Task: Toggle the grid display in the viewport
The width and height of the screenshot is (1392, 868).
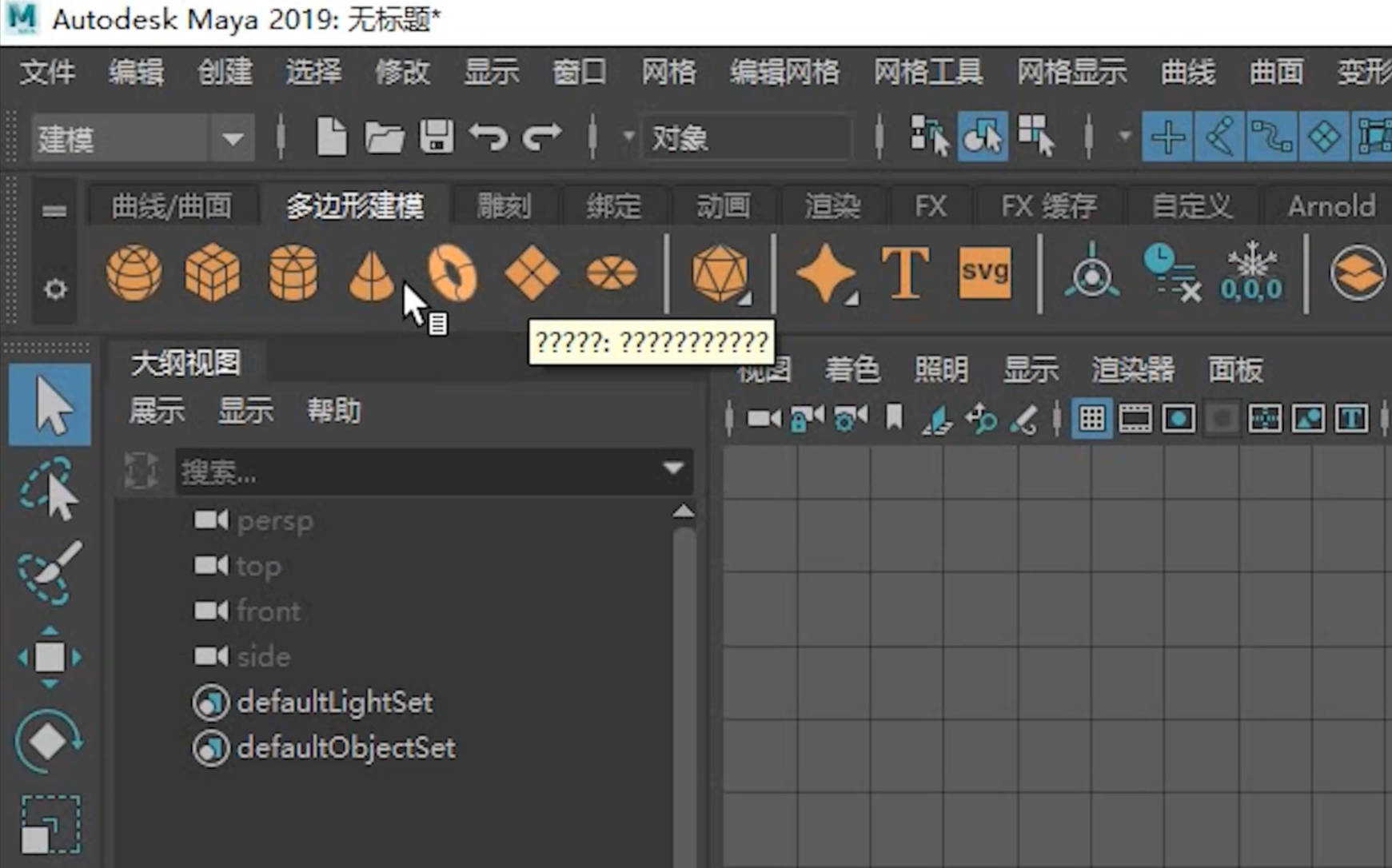Action: pyautogui.click(x=1091, y=417)
